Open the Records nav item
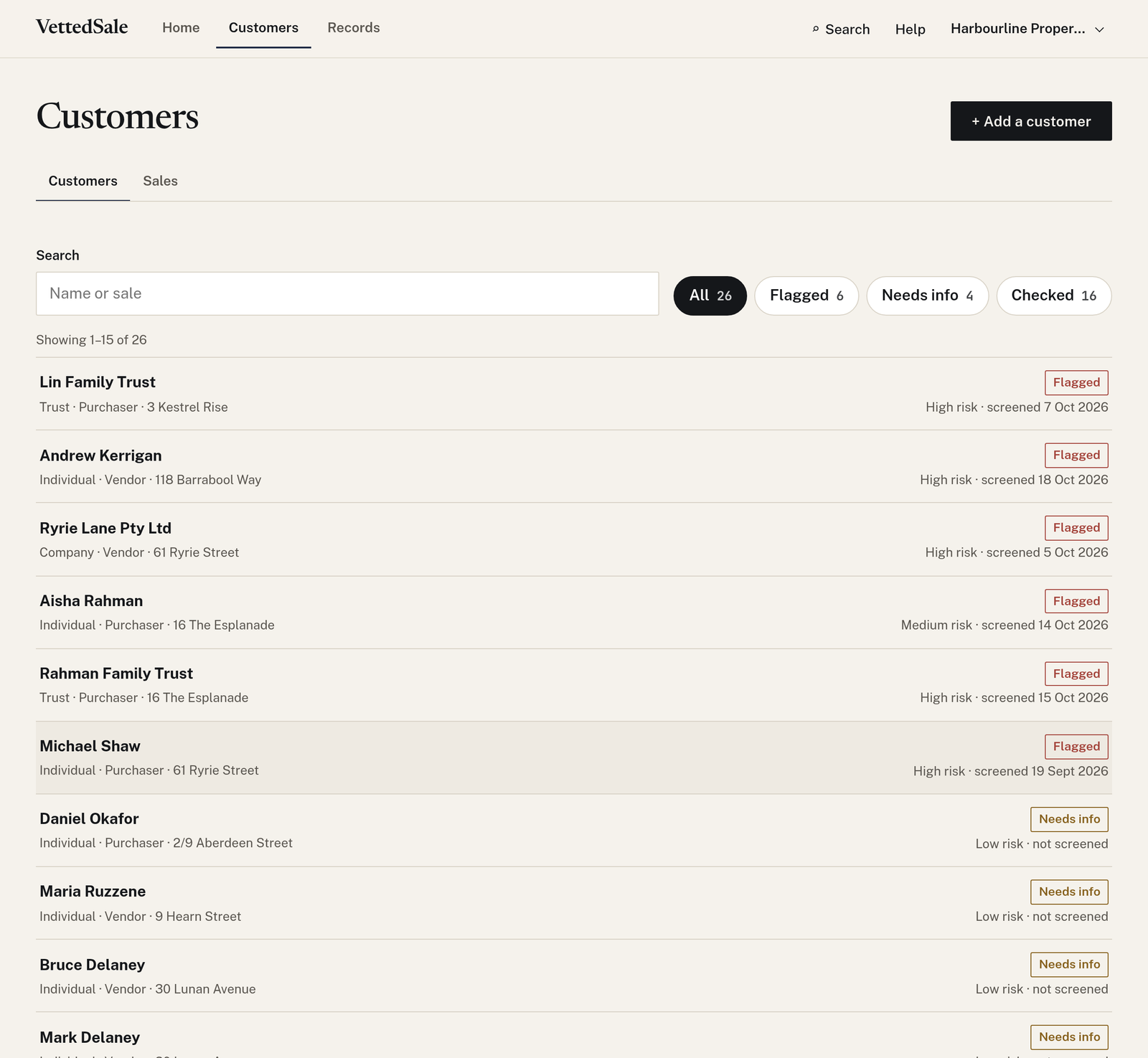The width and height of the screenshot is (1148, 1058). tap(354, 28)
